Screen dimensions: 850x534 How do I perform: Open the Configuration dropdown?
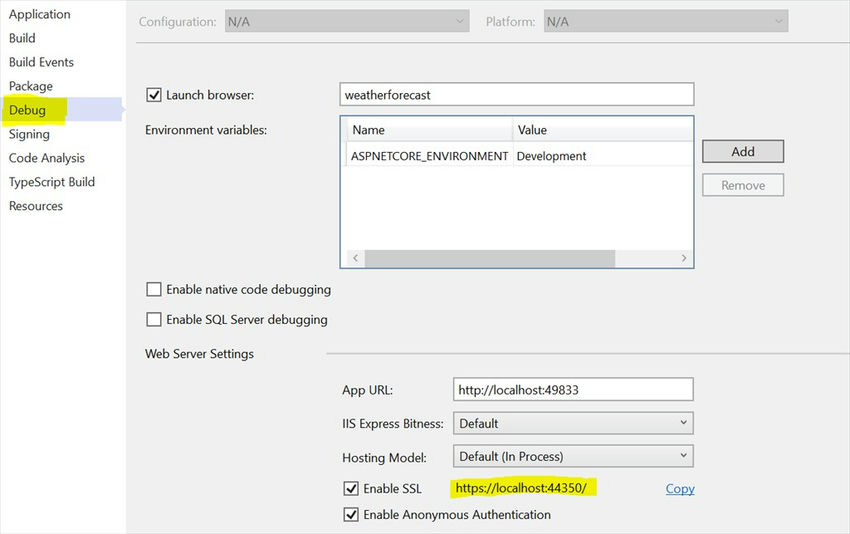(x=347, y=22)
